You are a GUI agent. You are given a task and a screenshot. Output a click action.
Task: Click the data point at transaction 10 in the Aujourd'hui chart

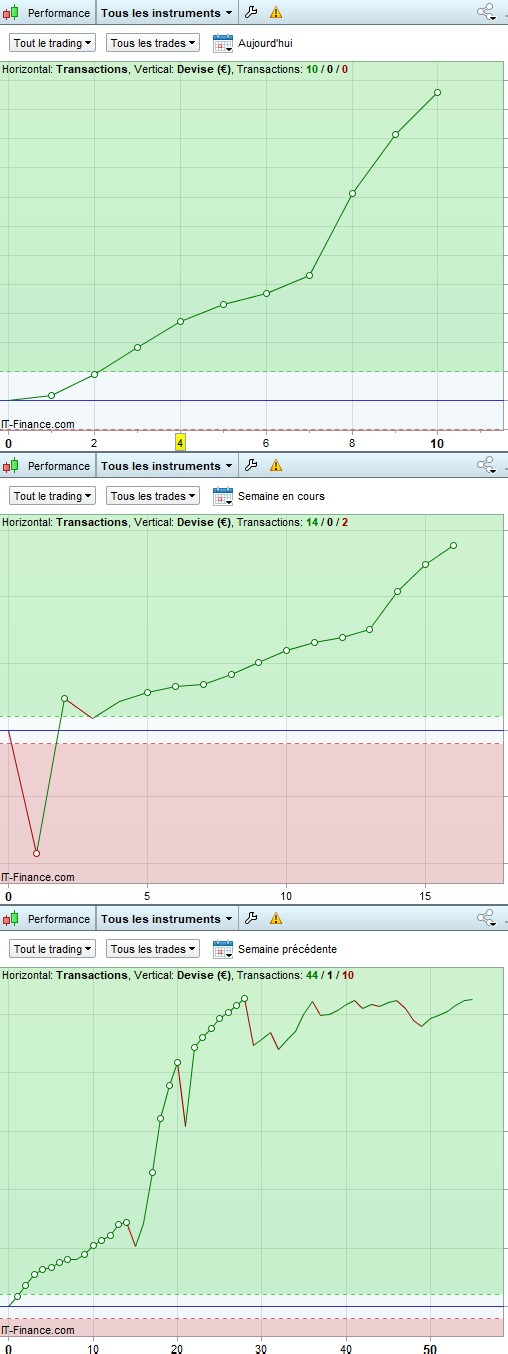(438, 93)
